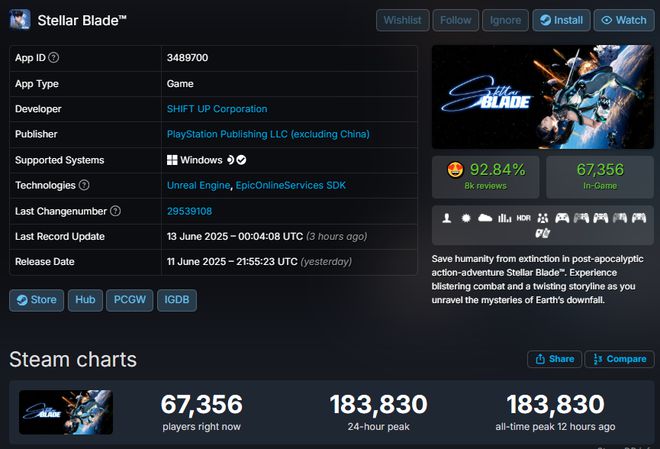Open the Store page button
660x449 pixels.
point(37,300)
